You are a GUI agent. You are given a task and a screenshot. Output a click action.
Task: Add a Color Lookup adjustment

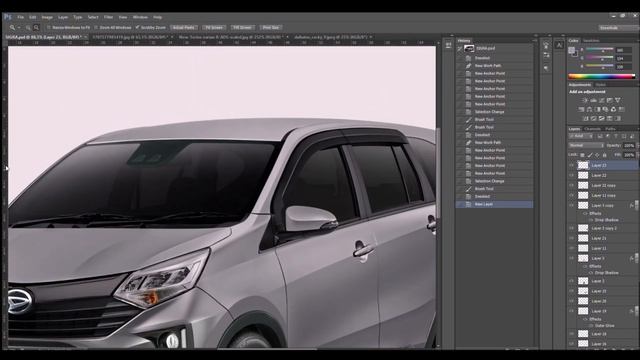[621, 109]
